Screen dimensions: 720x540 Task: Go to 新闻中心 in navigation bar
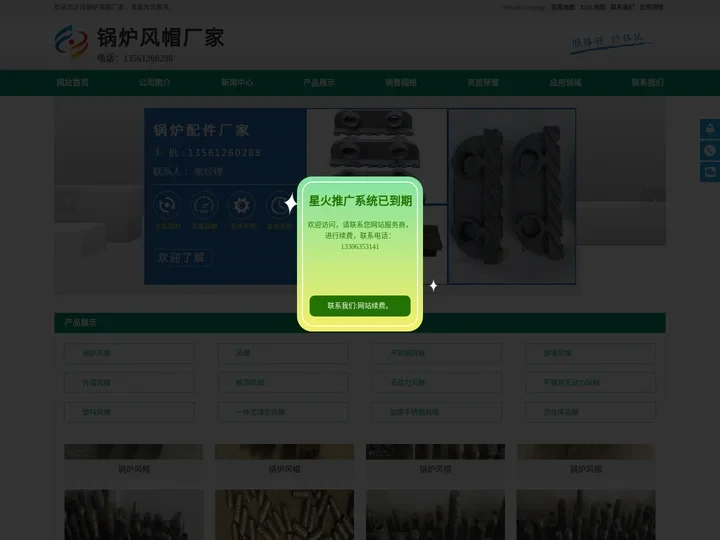click(x=237, y=83)
